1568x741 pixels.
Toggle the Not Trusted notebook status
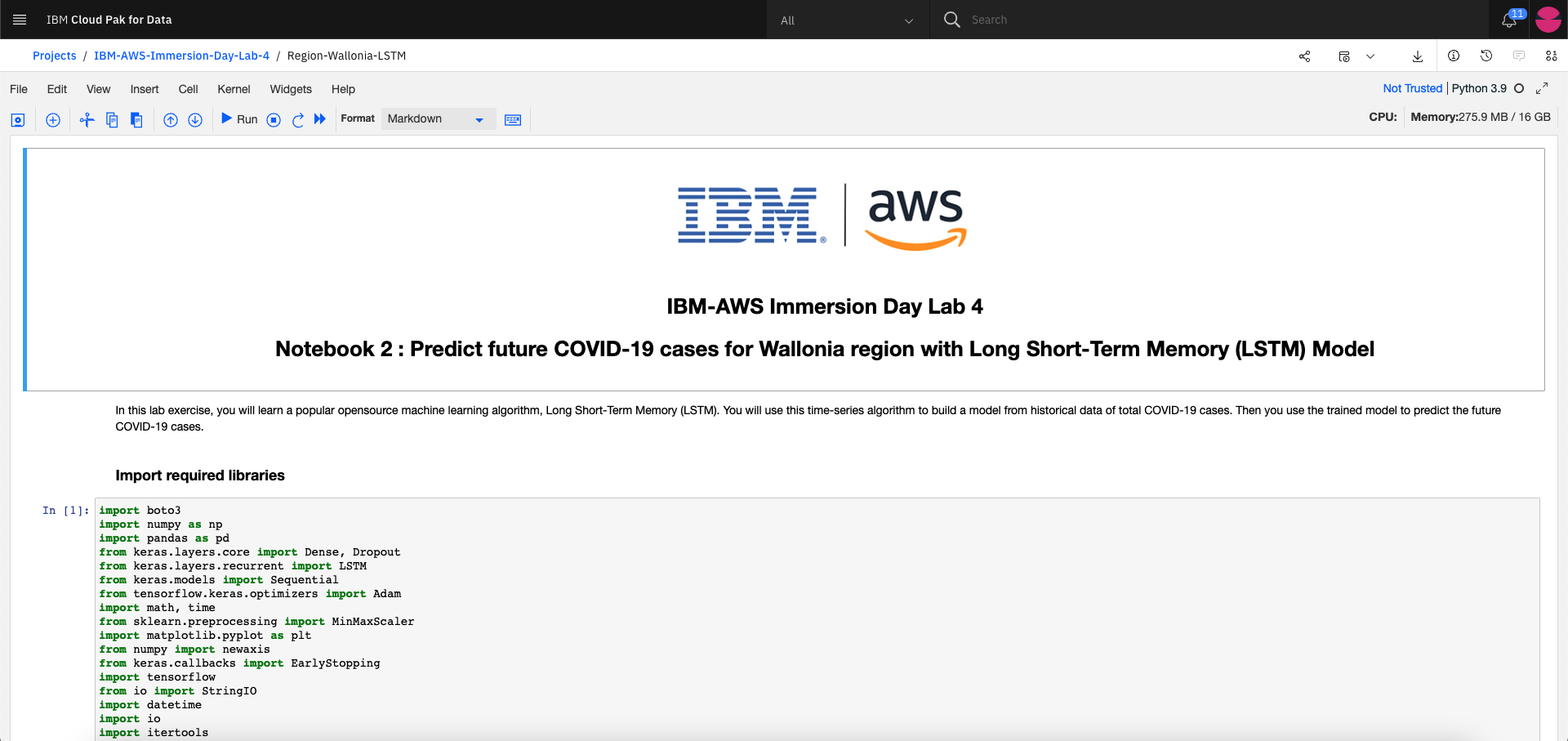(x=1412, y=88)
